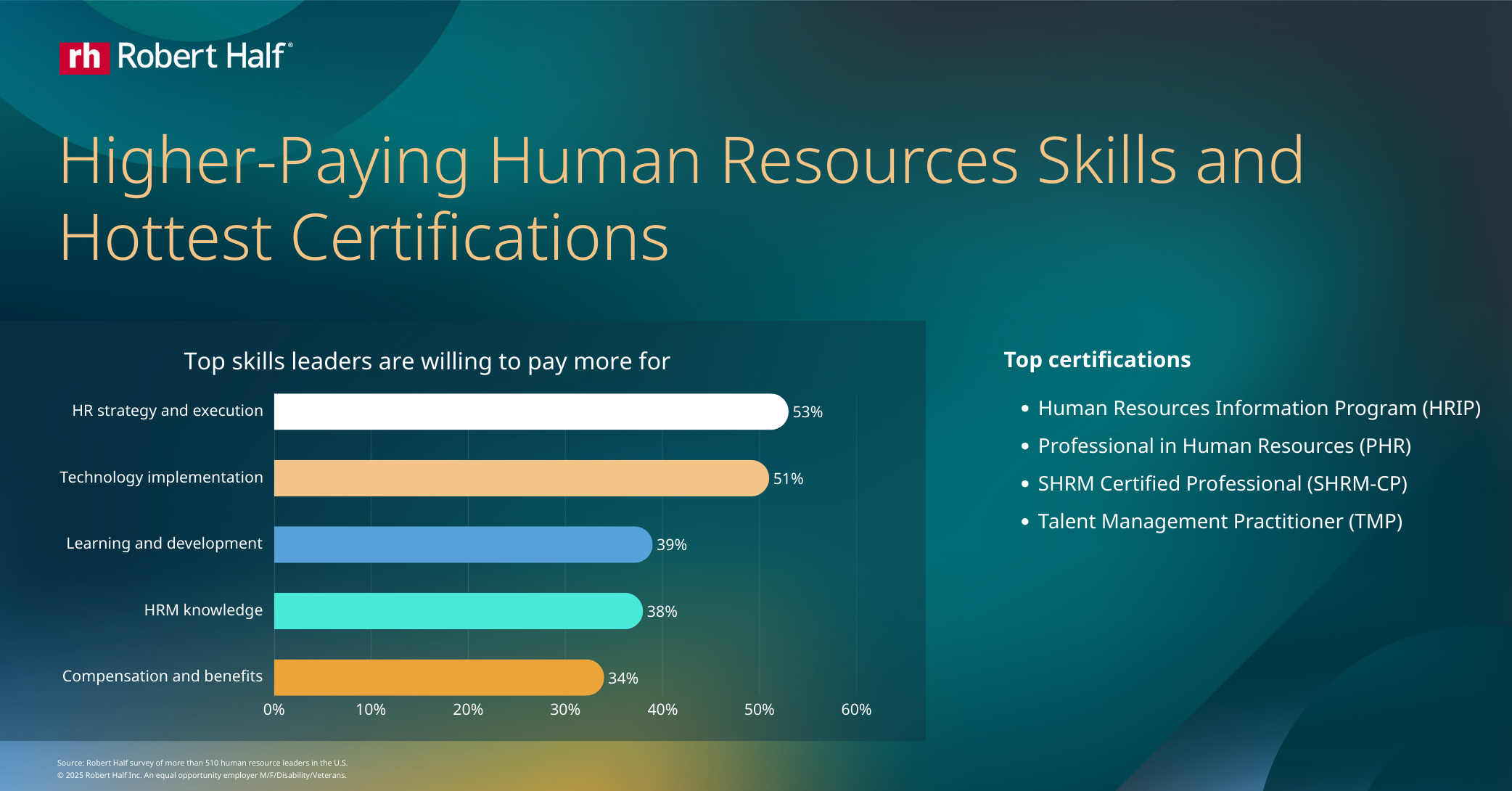The height and width of the screenshot is (791, 1512).
Task: Click the 60% axis gridline label
Action: click(x=858, y=710)
